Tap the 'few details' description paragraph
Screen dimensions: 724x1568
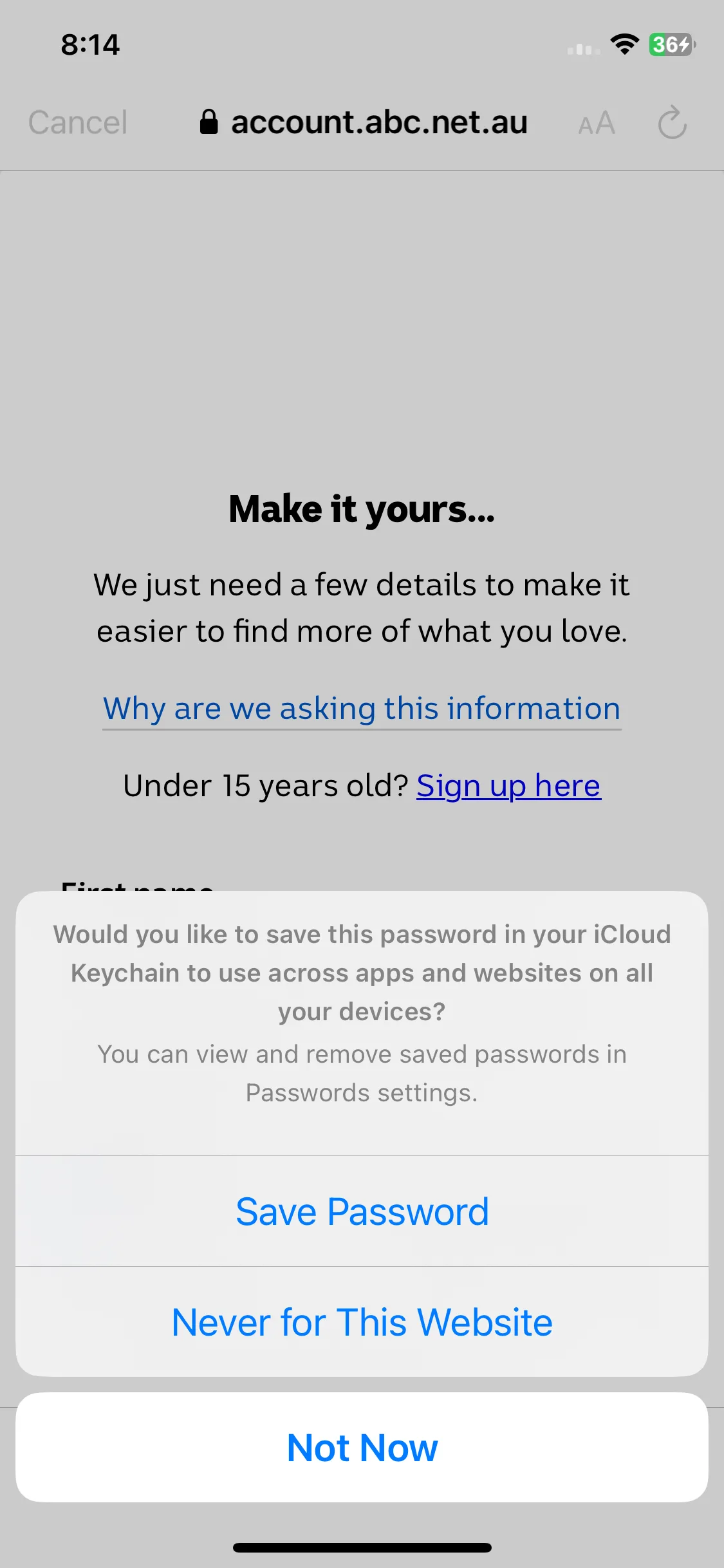362,608
